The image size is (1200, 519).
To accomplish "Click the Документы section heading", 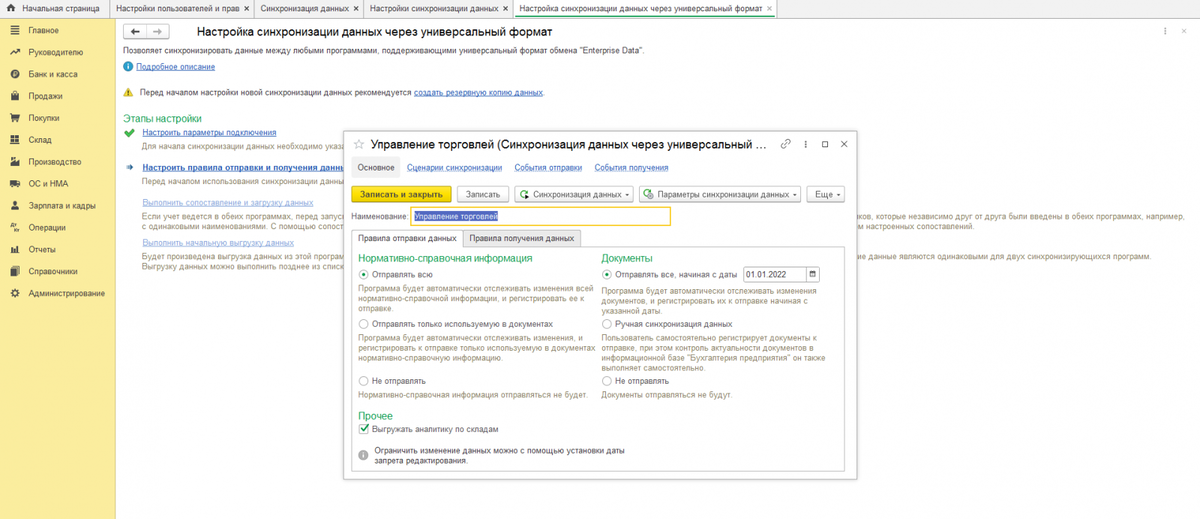I will click(x=627, y=258).
